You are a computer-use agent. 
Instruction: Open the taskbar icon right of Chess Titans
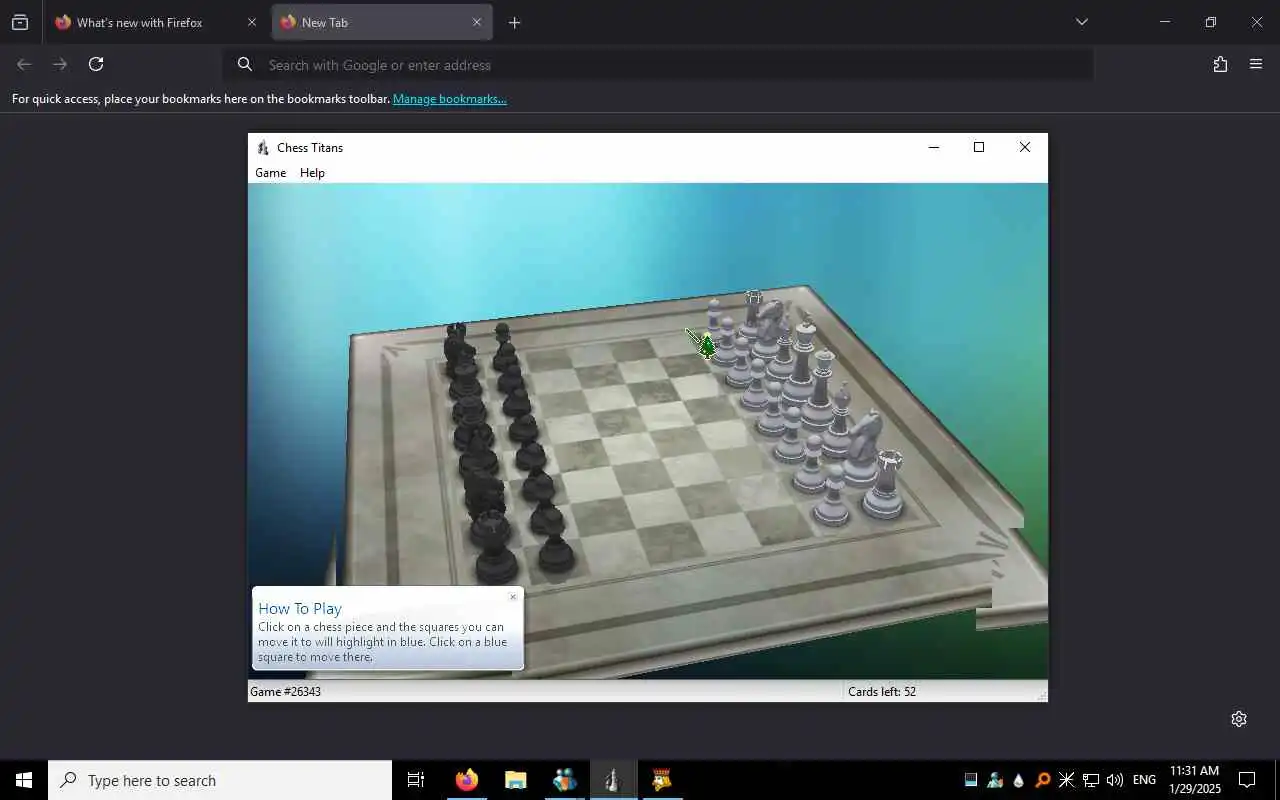point(661,780)
